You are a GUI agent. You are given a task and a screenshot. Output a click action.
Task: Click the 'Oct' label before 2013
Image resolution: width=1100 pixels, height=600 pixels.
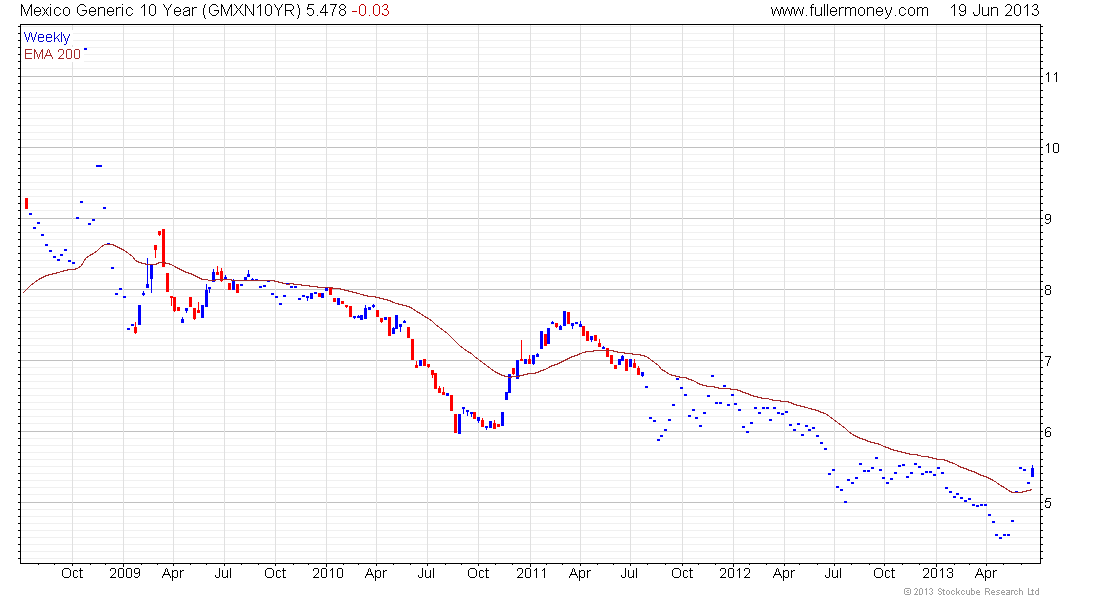pos(884,573)
